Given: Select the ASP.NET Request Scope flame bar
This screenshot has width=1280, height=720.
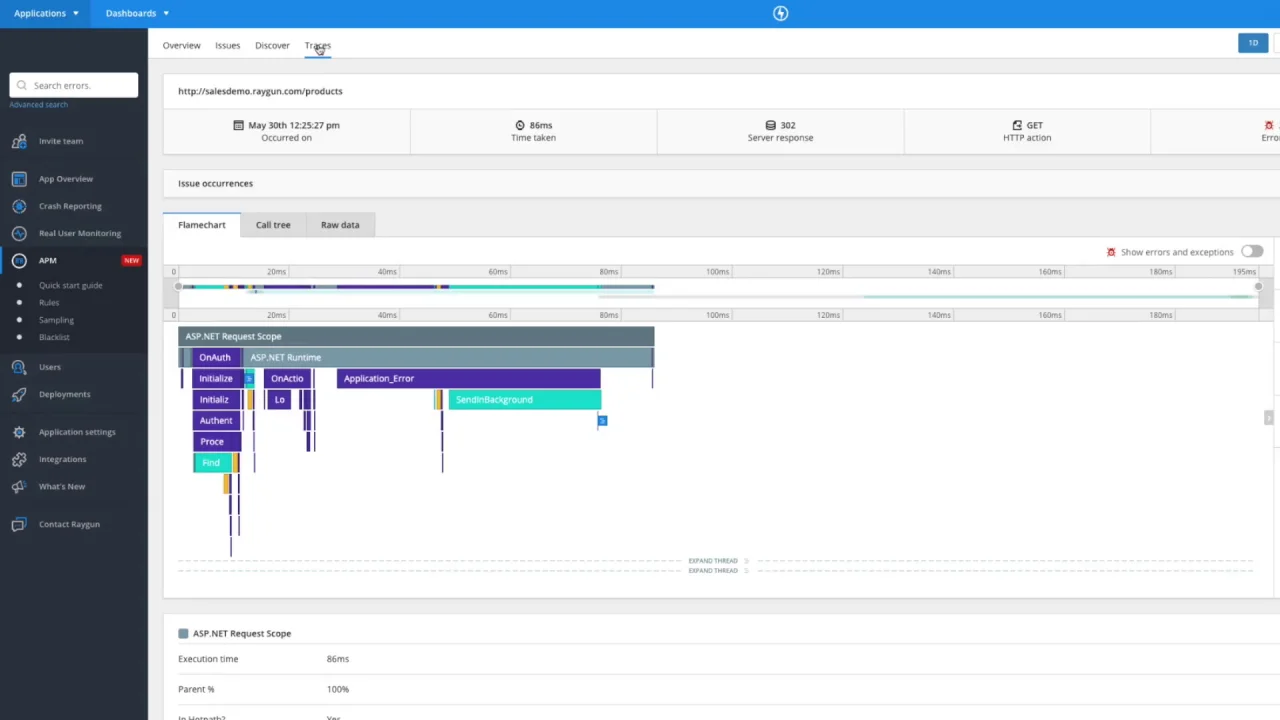Looking at the screenshot, I should pyautogui.click(x=416, y=336).
